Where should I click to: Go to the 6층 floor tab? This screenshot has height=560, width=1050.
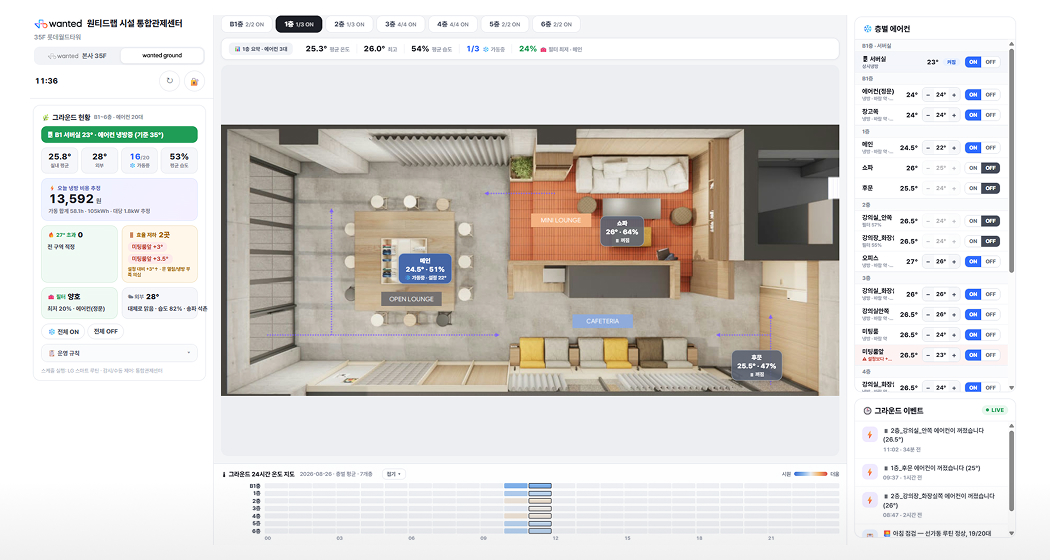pos(556,24)
